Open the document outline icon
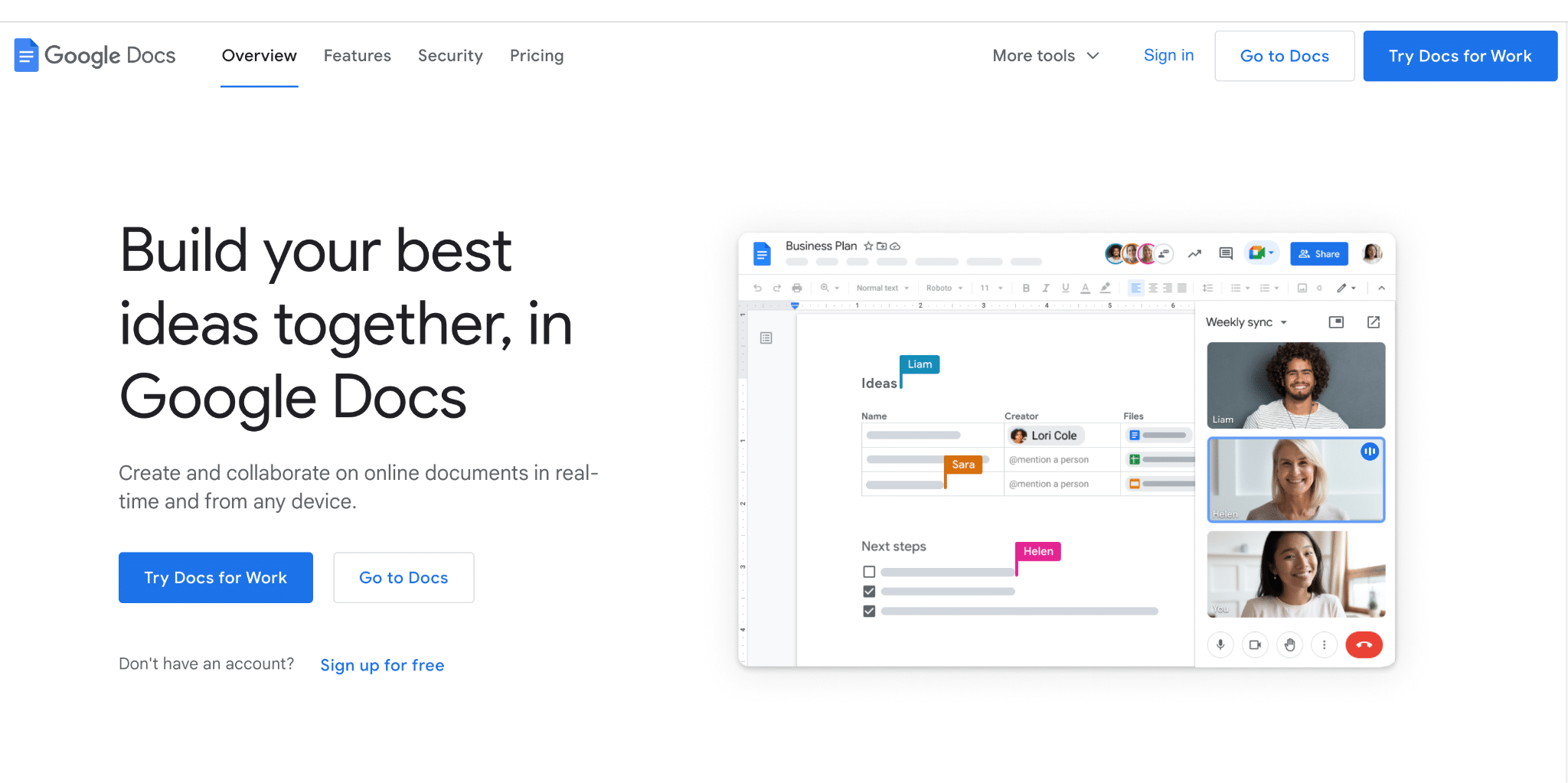Image resolution: width=1568 pixels, height=783 pixels. [x=766, y=338]
